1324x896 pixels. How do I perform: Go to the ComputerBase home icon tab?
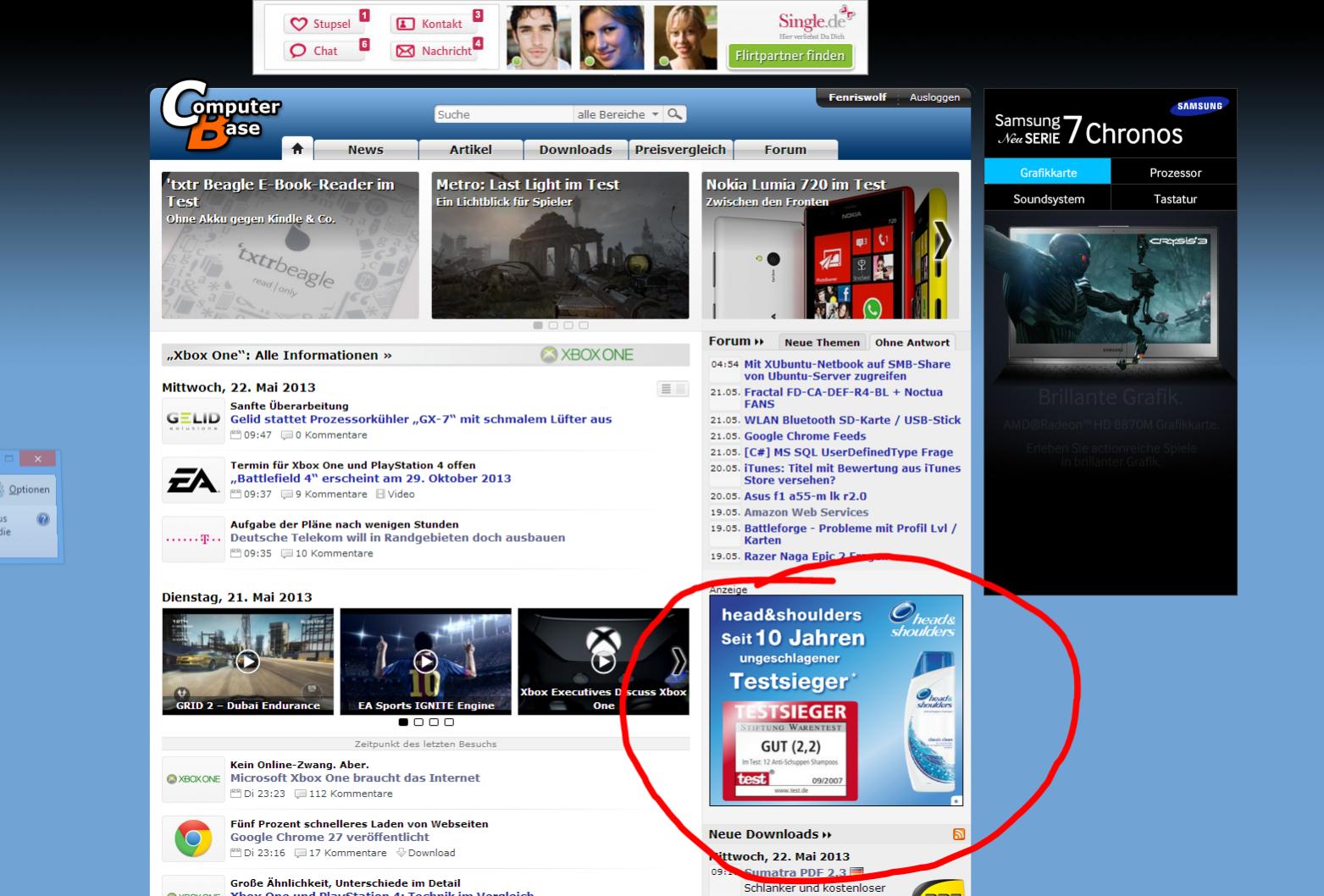point(297,148)
